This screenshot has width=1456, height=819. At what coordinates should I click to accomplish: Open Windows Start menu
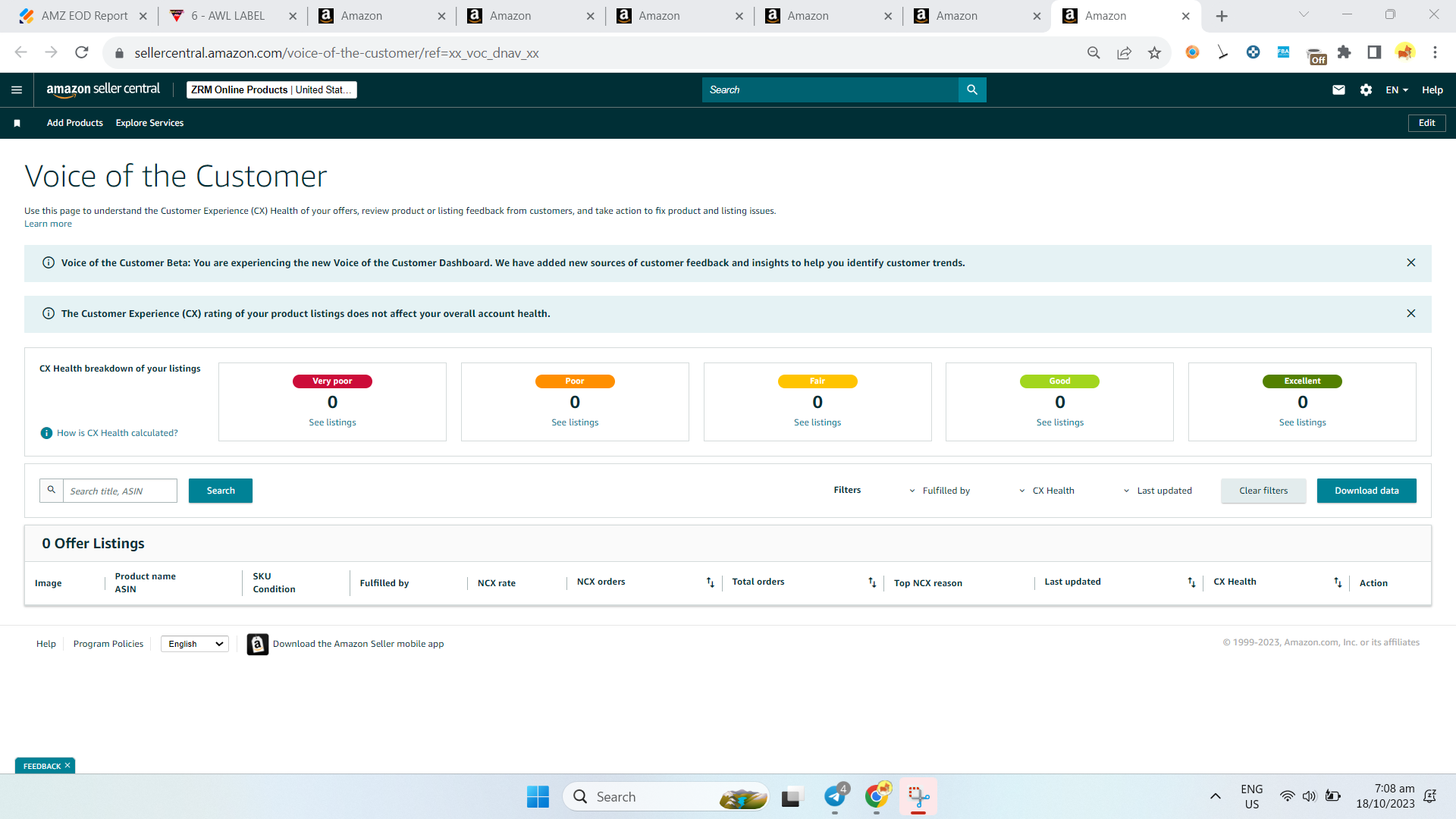[538, 796]
